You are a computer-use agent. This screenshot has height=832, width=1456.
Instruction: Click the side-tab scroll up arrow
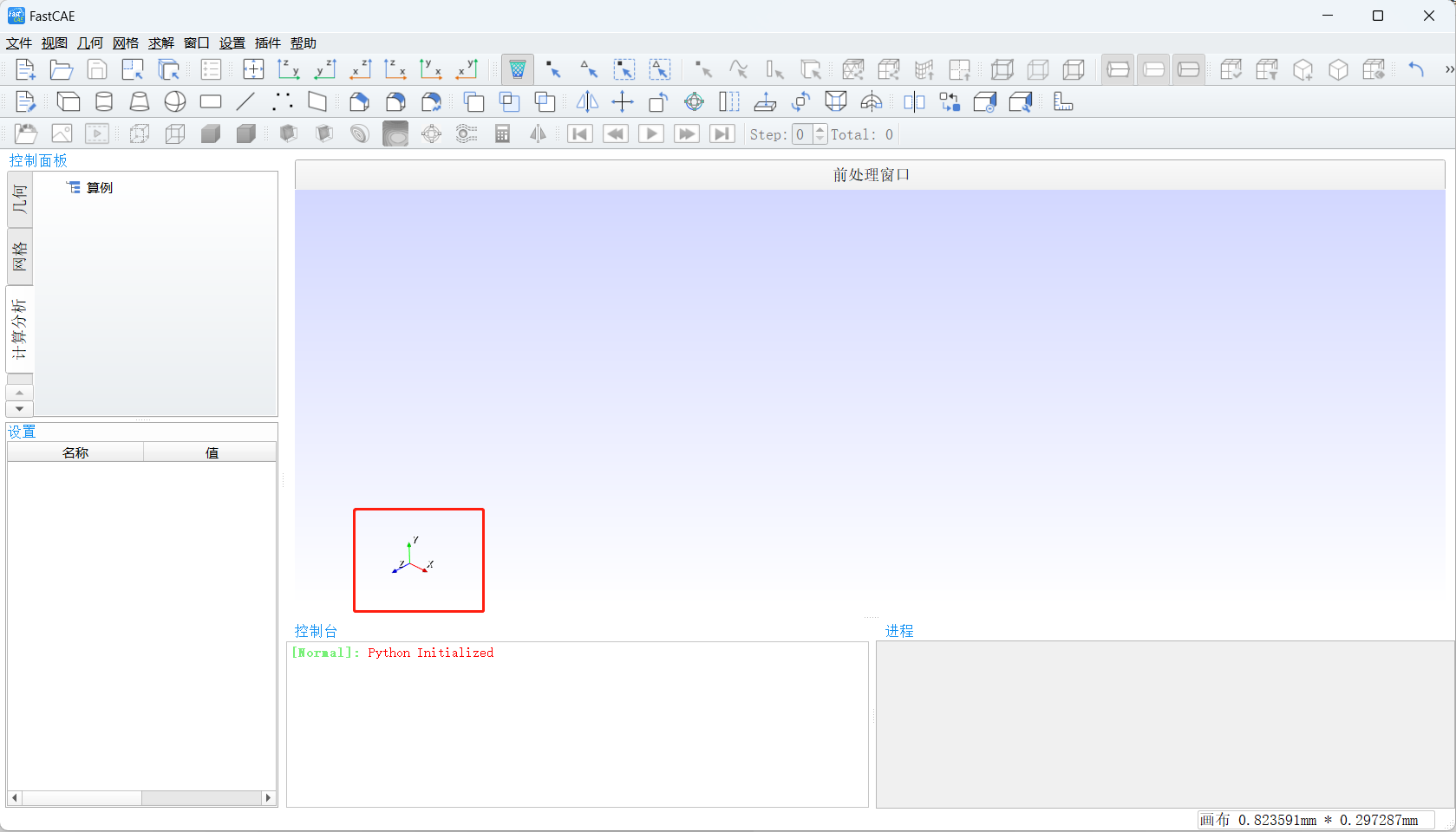pos(19,393)
